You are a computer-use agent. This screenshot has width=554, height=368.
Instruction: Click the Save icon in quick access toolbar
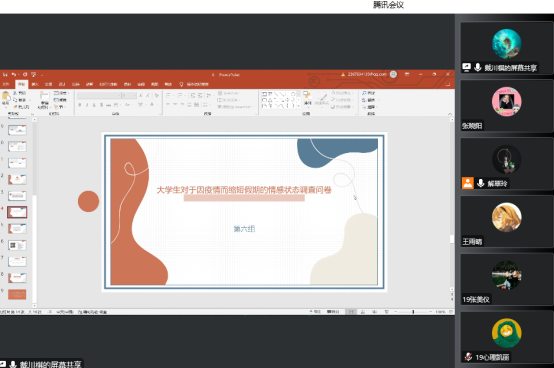(x=5, y=75)
